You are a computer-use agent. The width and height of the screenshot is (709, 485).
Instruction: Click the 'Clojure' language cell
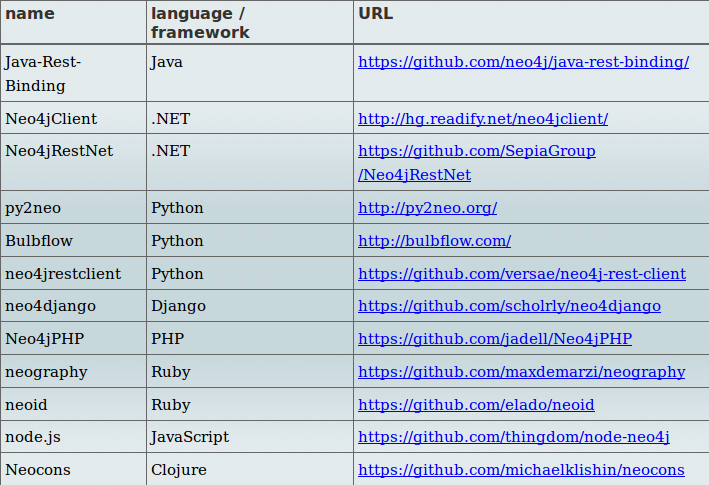tap(250, 469)
